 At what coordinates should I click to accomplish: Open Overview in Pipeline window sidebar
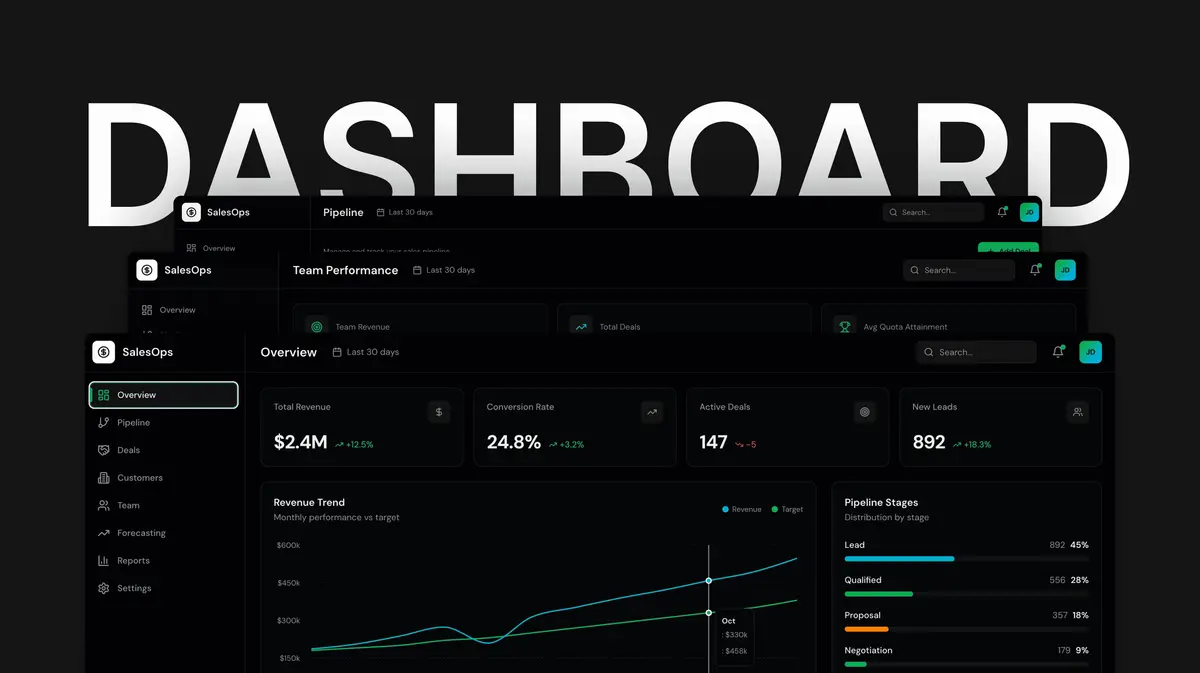(x=212, y=248)
